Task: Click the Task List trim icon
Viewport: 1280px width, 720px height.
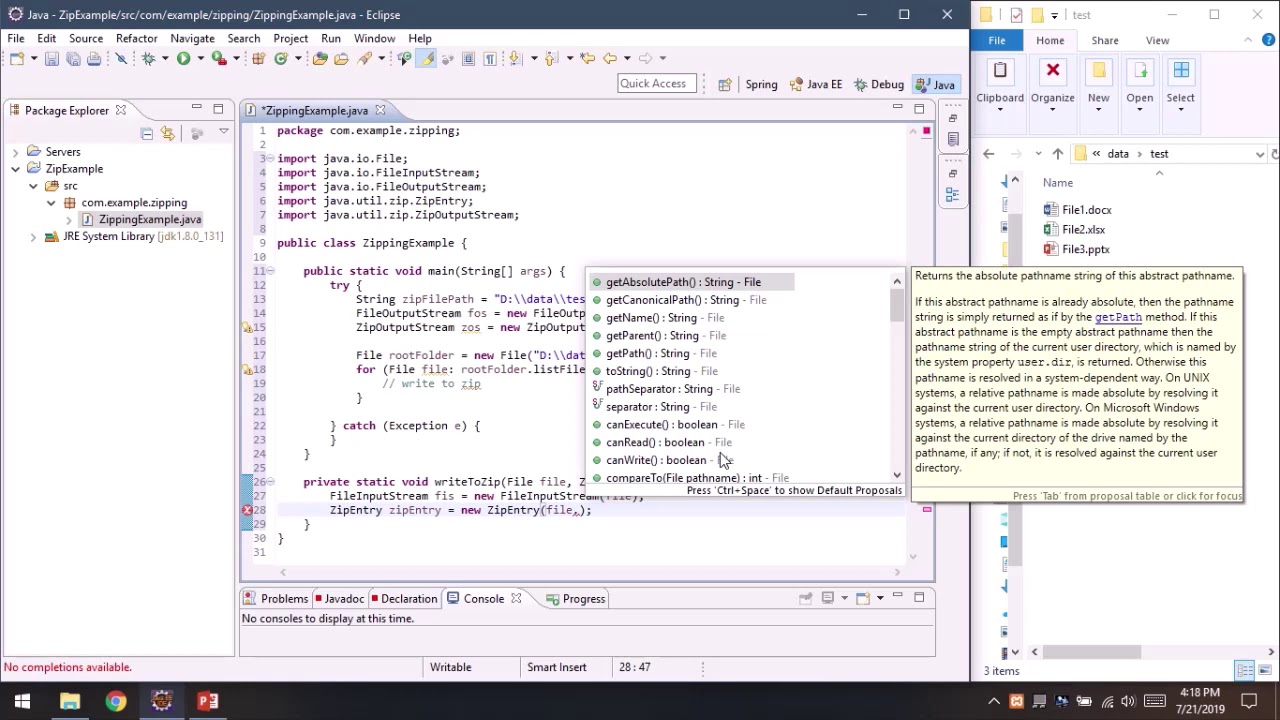Action: [953, 139]
